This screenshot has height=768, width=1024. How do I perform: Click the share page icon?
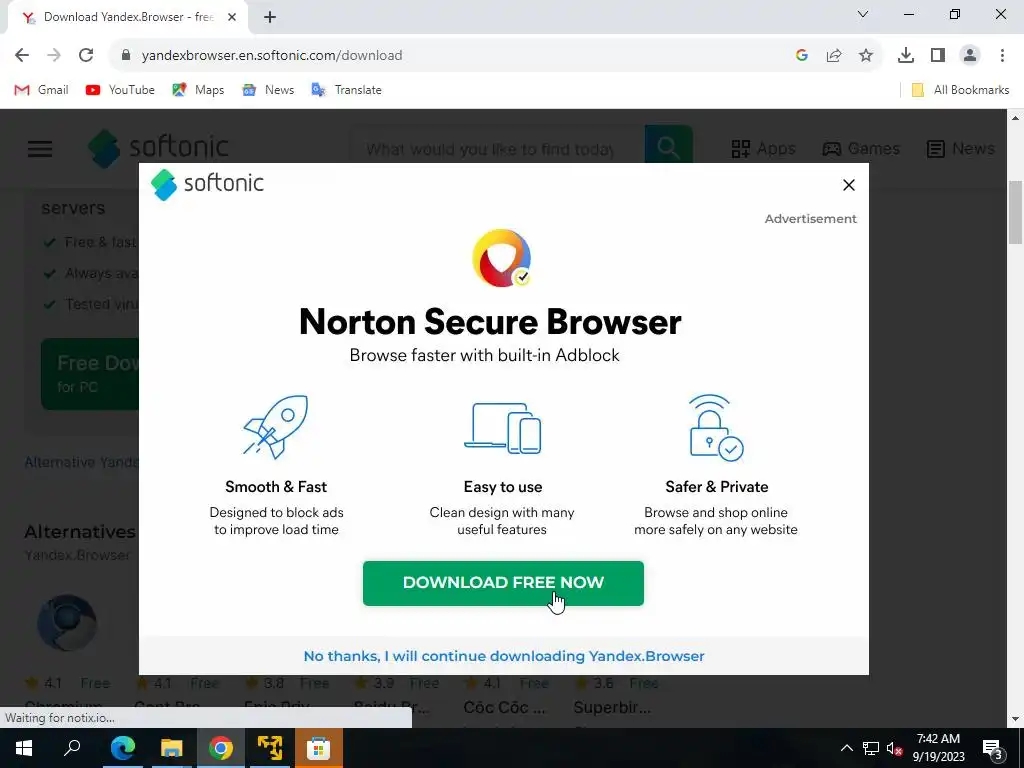coord(834,56)
